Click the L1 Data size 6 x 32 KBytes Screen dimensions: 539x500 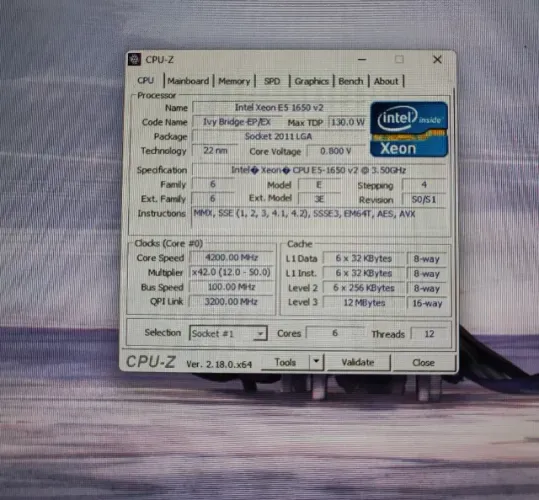point(364,258)
